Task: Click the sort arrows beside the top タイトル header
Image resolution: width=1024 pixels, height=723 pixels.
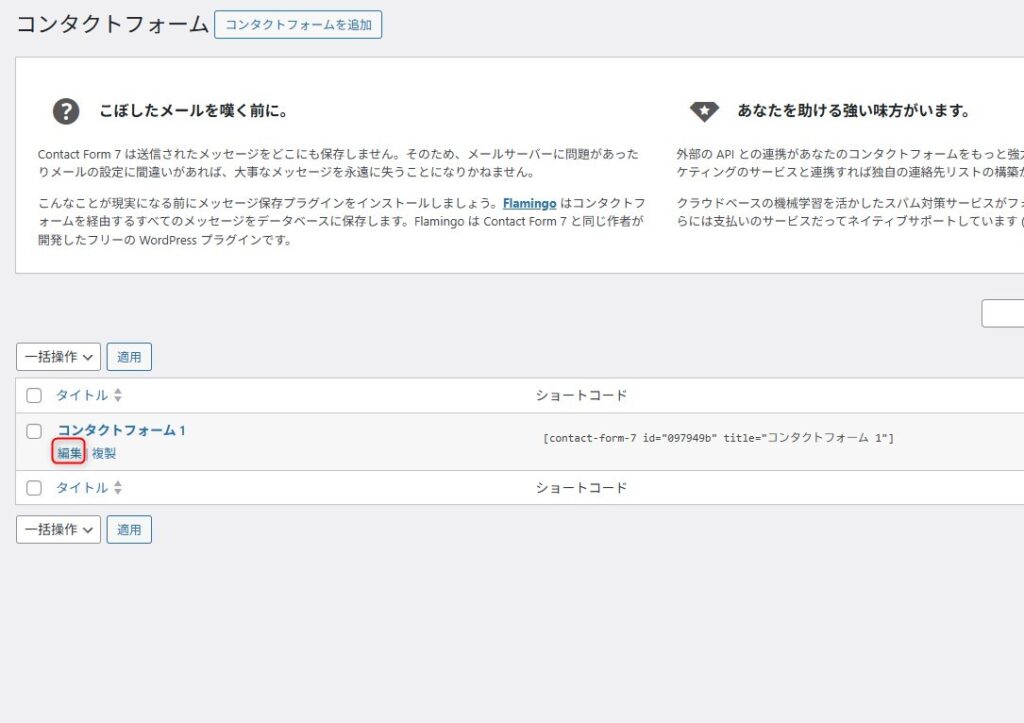Action: tap(118, 396)
